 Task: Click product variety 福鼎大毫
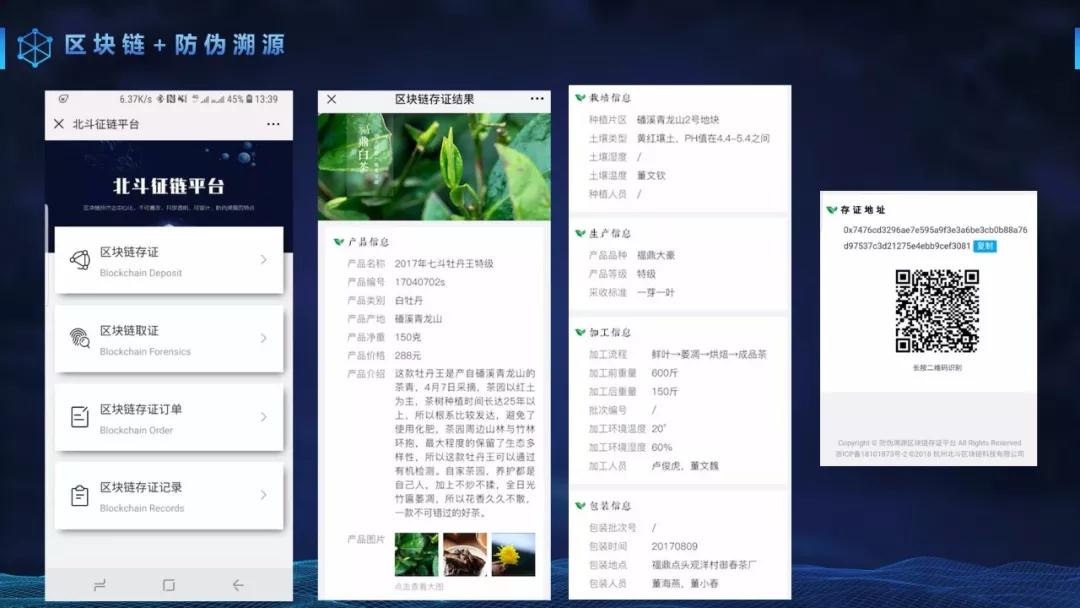(x=656, y=255)
